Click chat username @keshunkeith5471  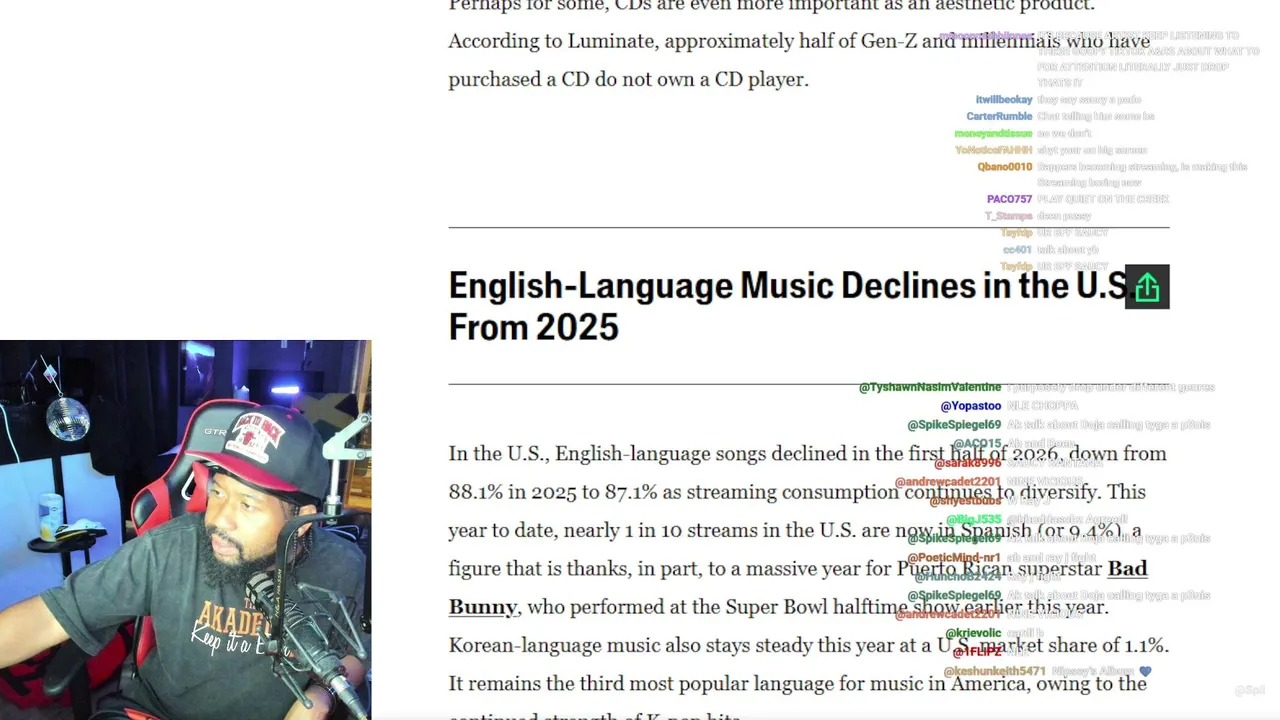pos(995,671)
